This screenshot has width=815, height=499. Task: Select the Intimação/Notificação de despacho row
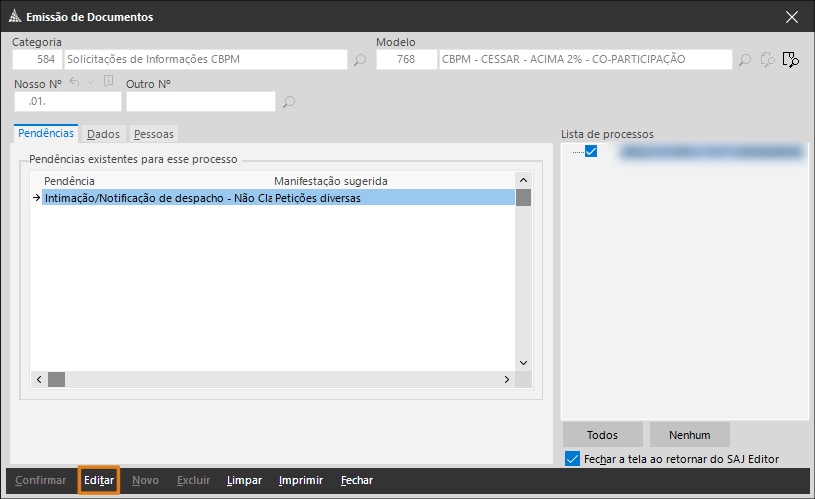tap(278, 198)
